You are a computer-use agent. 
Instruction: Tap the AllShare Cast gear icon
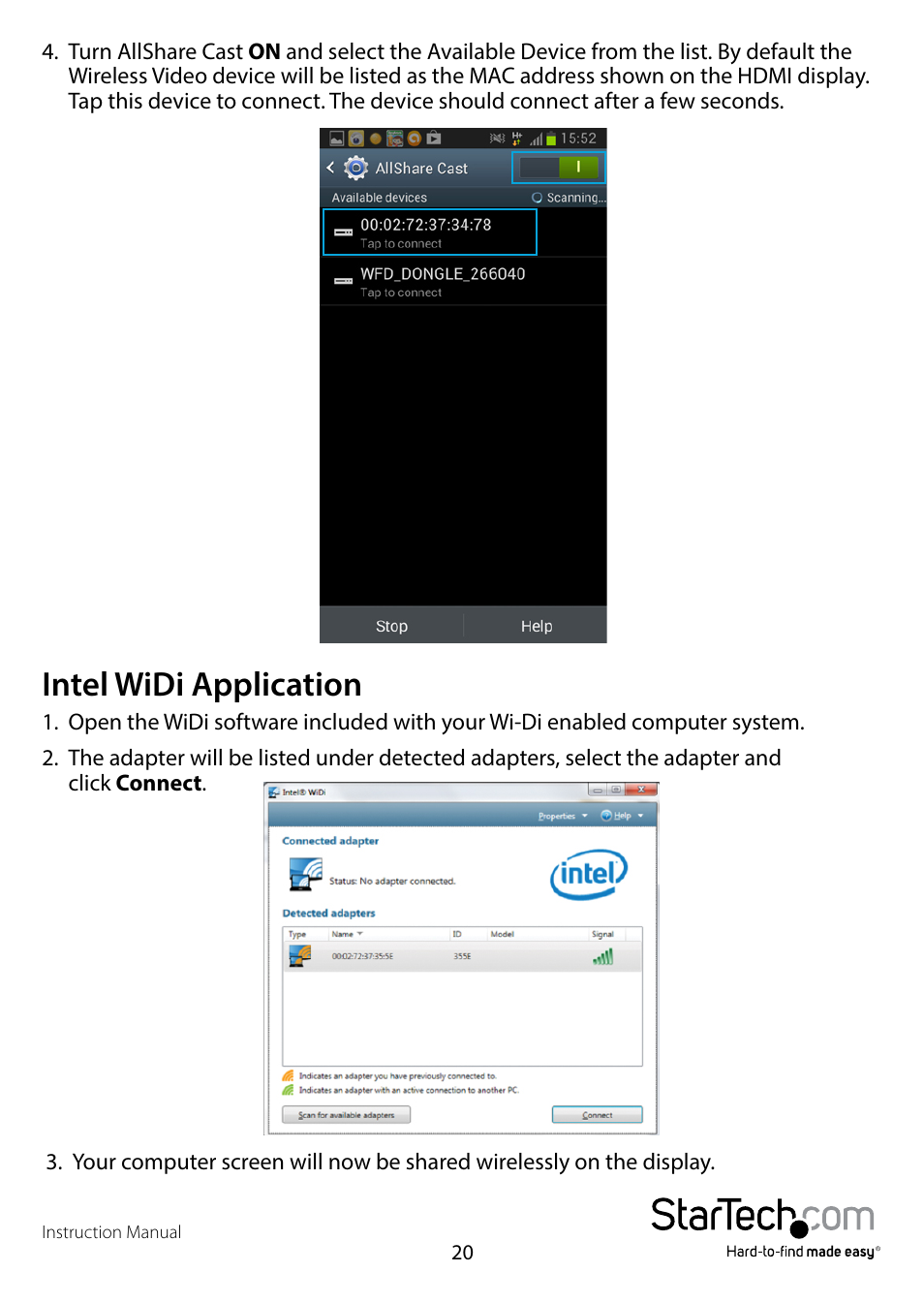click(356, 168)
